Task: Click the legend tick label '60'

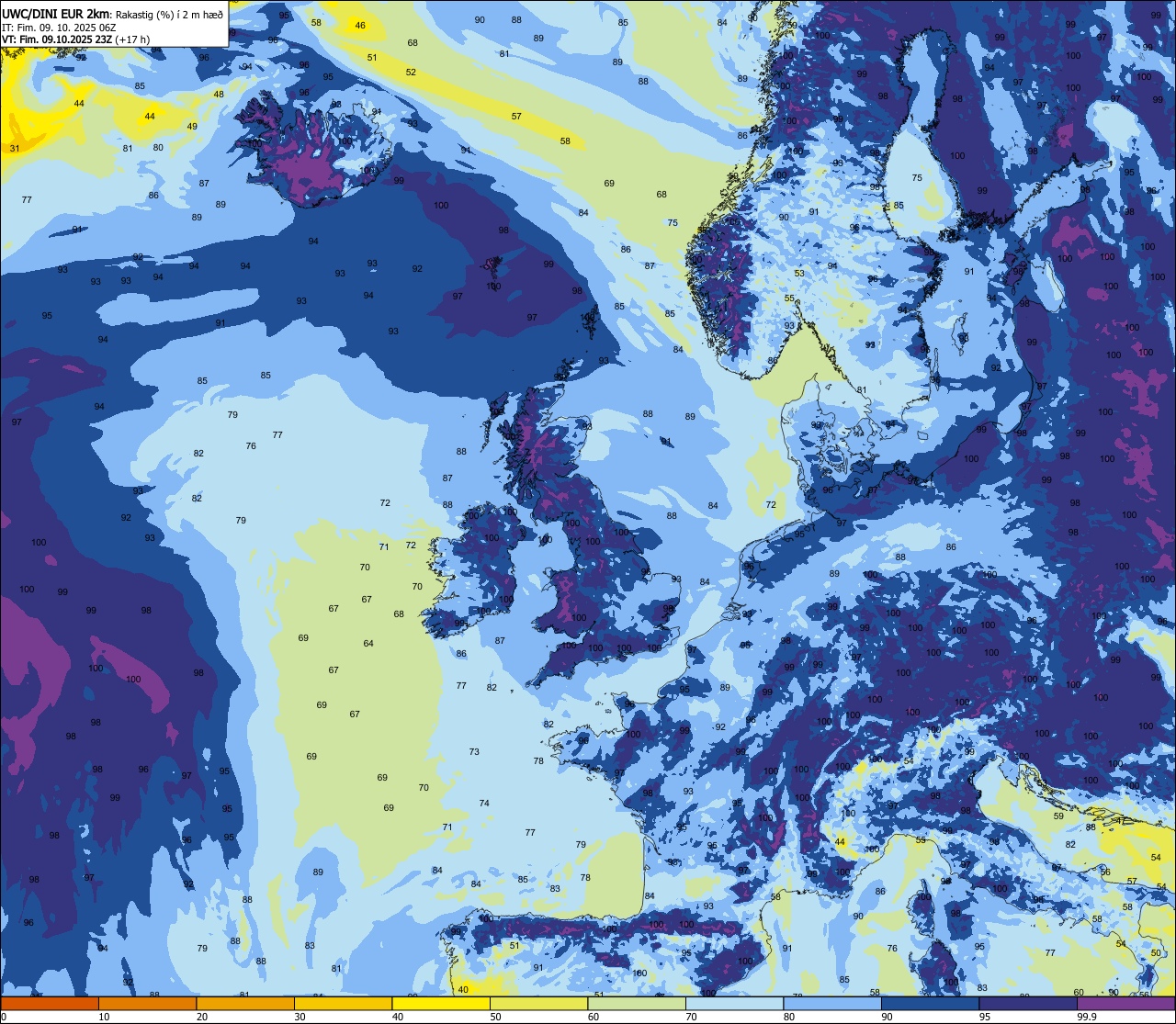Action: 594,1017
